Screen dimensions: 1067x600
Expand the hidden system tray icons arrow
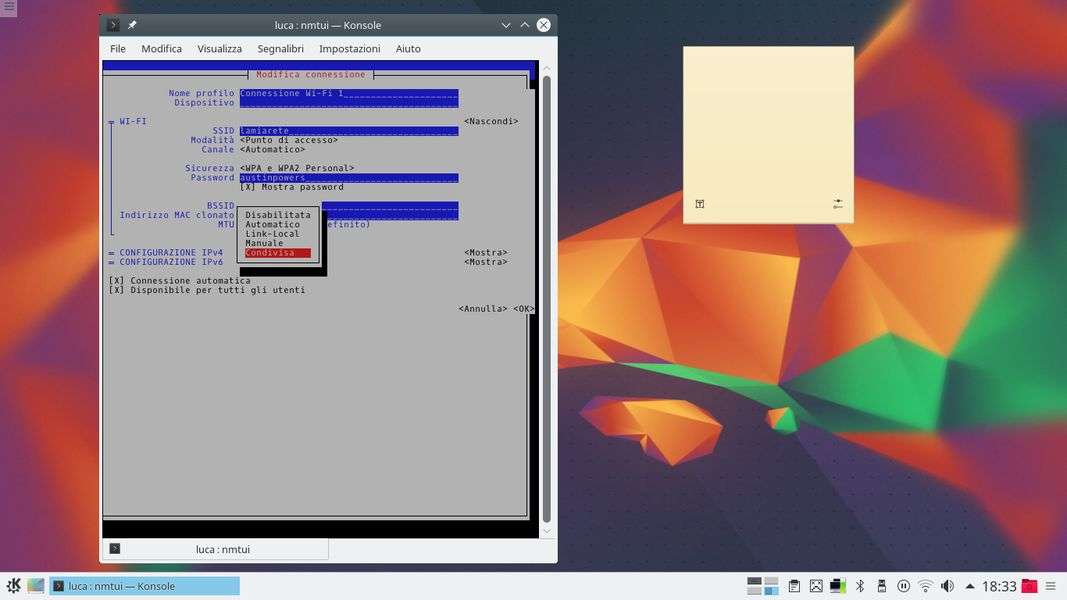click(x=969, y=586)
